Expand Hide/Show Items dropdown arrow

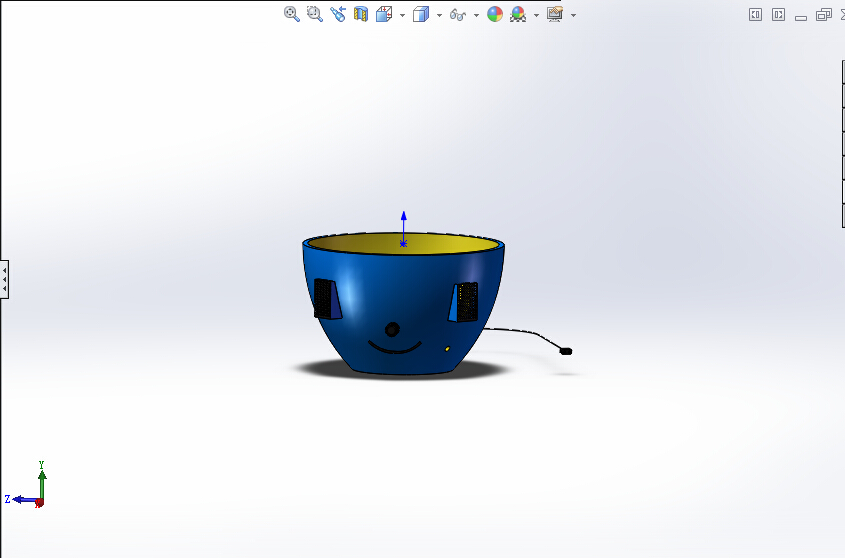click(476, 15)
